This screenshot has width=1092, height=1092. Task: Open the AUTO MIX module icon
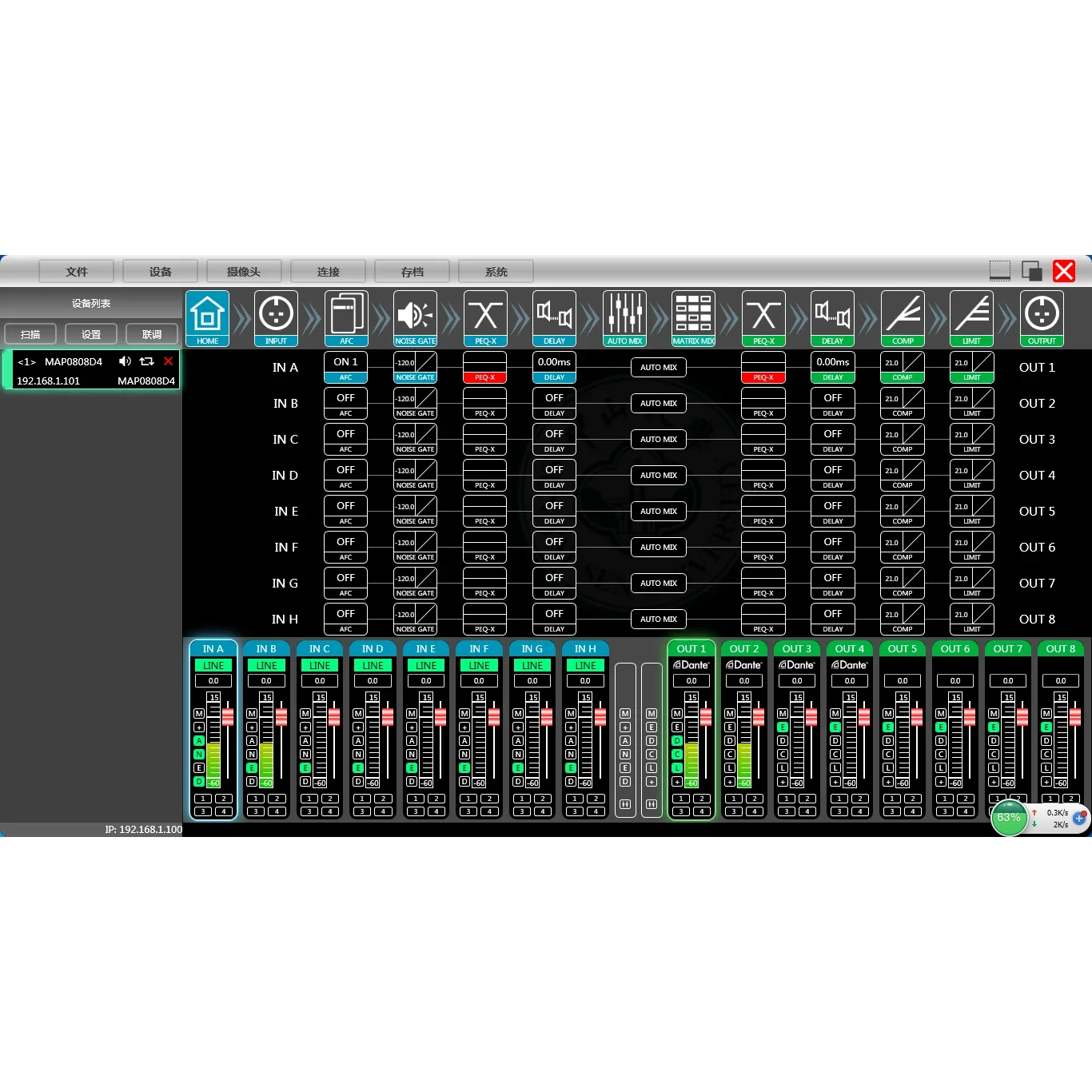pos(624,317)
